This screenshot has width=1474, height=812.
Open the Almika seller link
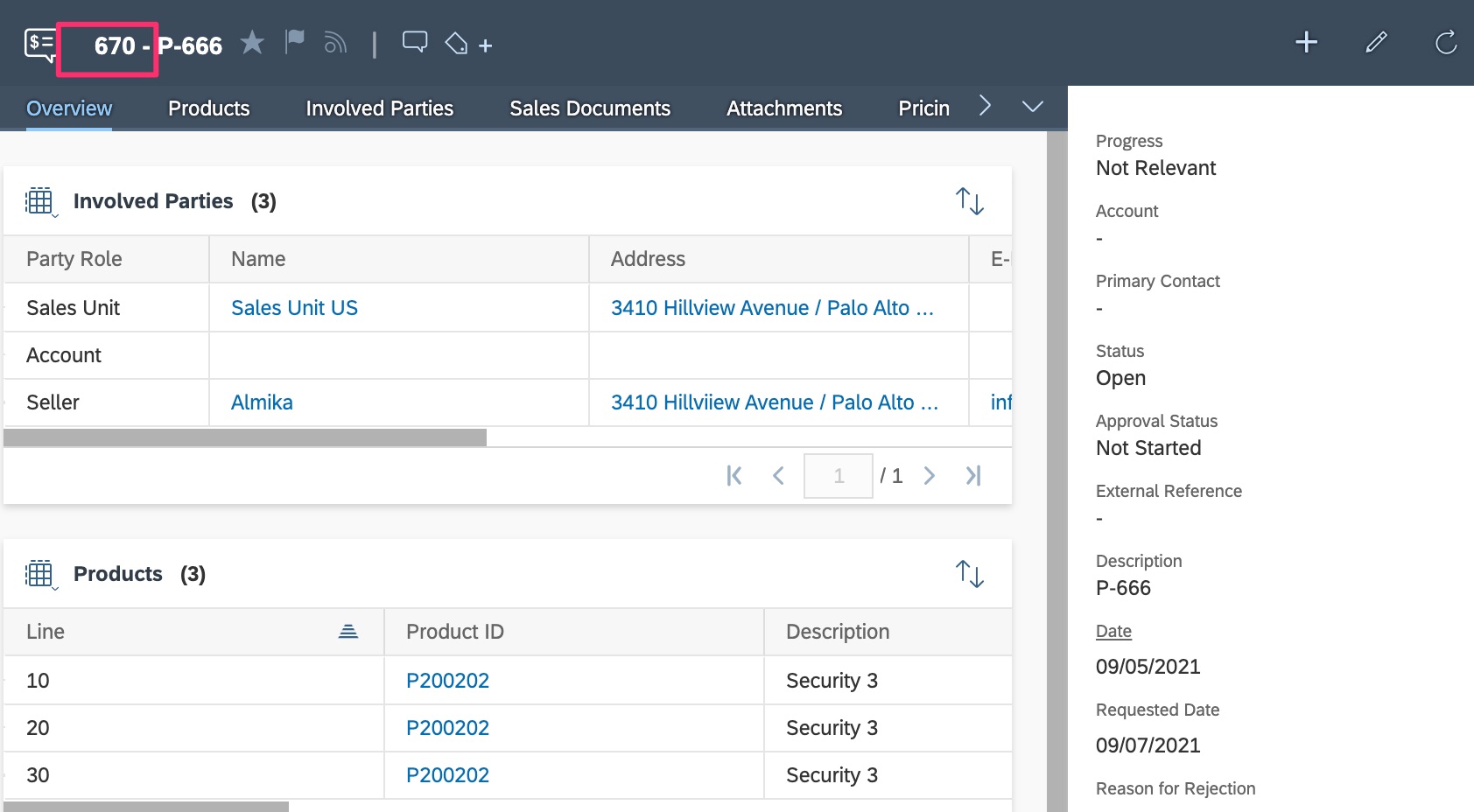(x=262, y=402)
